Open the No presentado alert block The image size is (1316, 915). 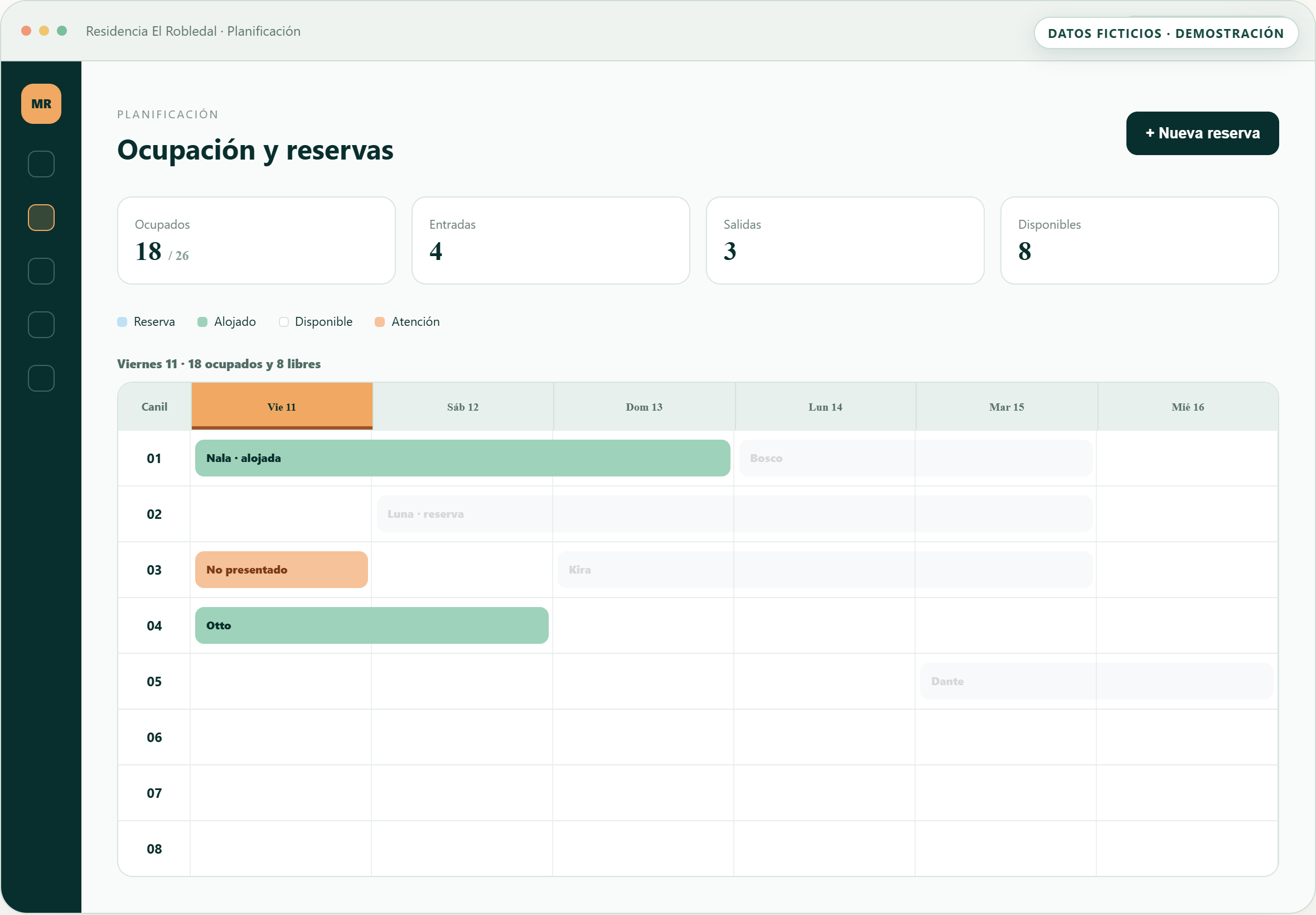pyautogui.click(x=281, y=570)
